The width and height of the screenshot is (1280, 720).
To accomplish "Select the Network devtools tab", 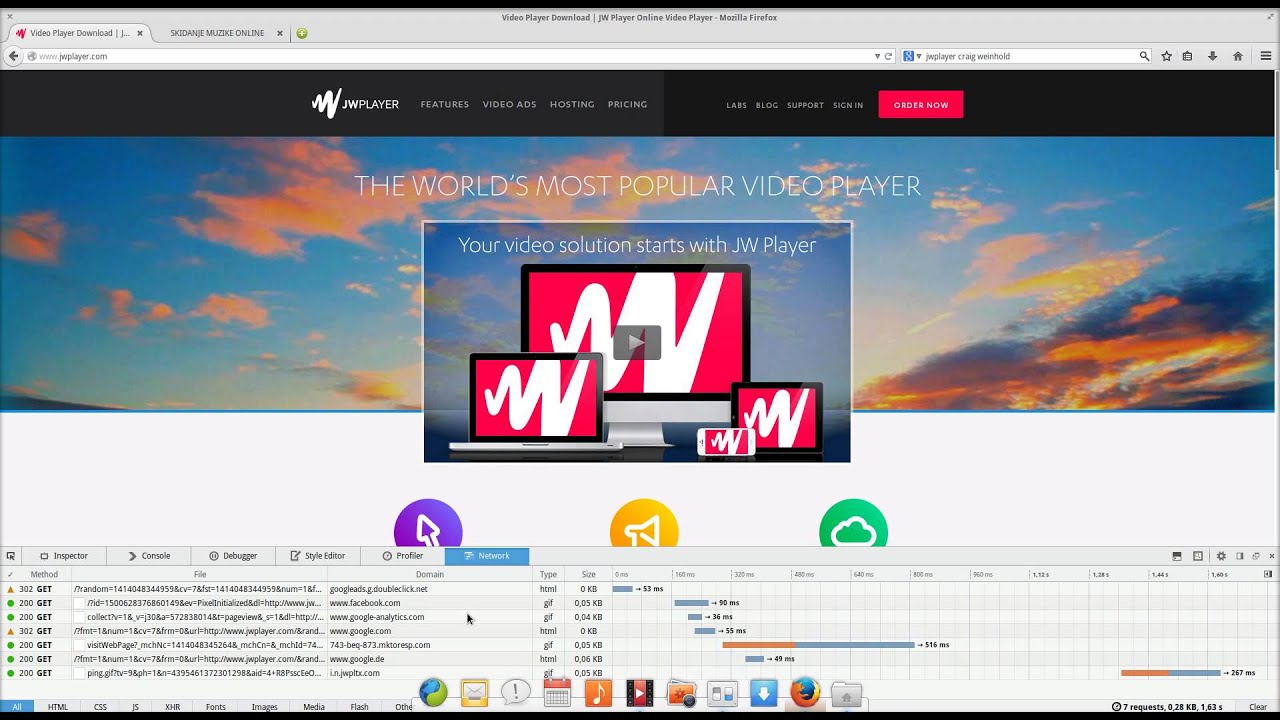I will click(x=487, y=556).
